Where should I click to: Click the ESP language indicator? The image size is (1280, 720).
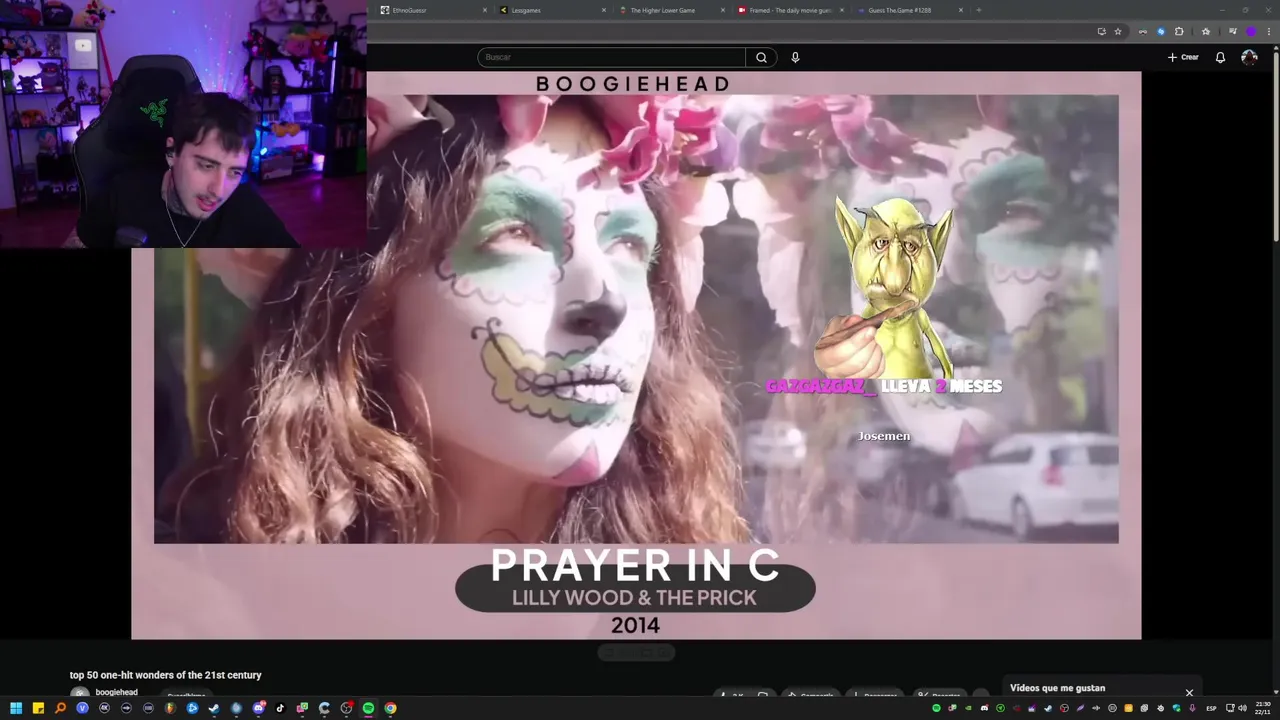click(1211, 708)
